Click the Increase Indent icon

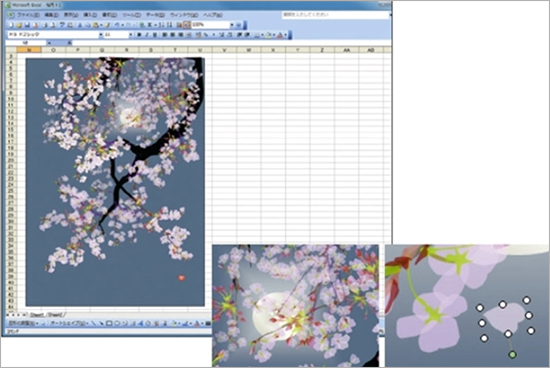coord(247,35)
